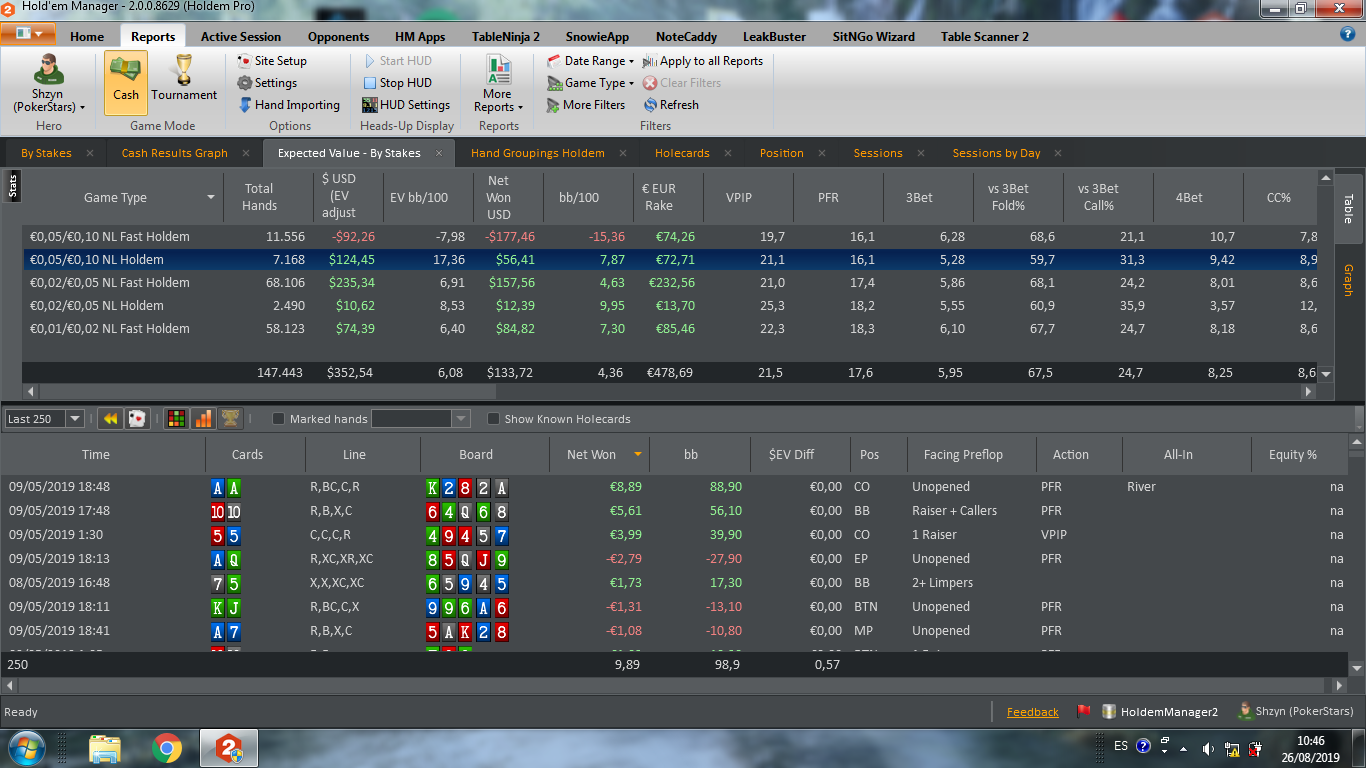Expand the Game Type column header dropdown
This screenshot has width=1366, height=768.
(211, 197)
